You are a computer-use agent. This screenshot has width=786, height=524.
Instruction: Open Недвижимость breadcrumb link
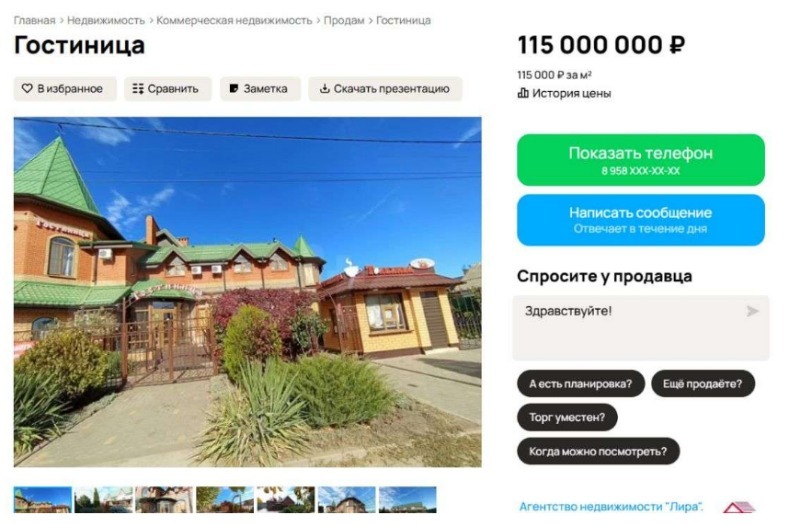click(x=106, y=21)
